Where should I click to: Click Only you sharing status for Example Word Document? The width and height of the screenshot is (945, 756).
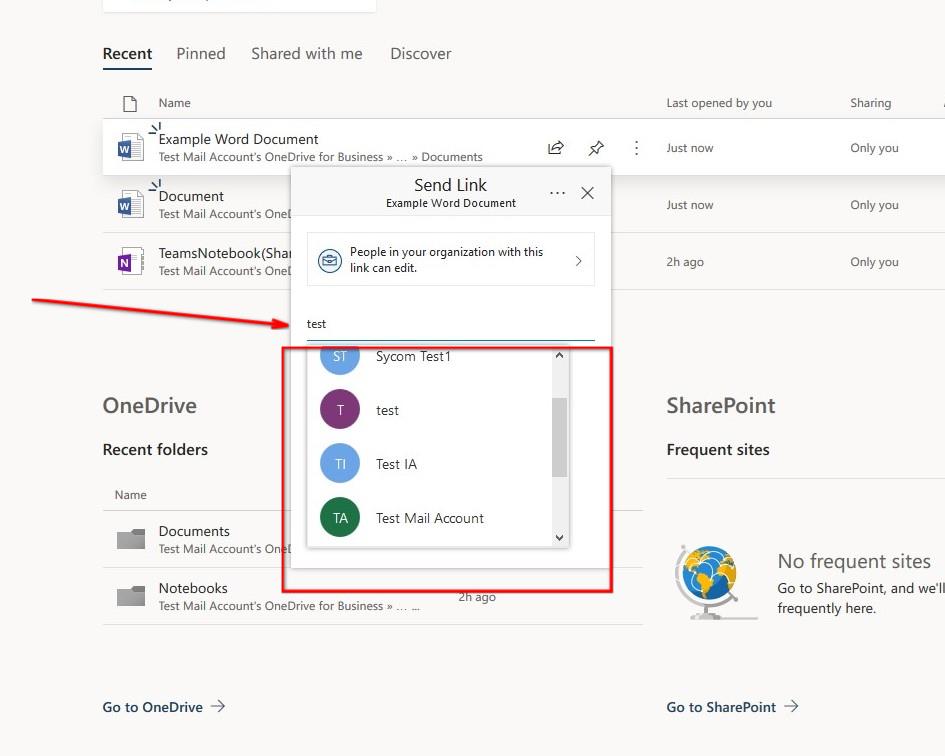[874, 148]
